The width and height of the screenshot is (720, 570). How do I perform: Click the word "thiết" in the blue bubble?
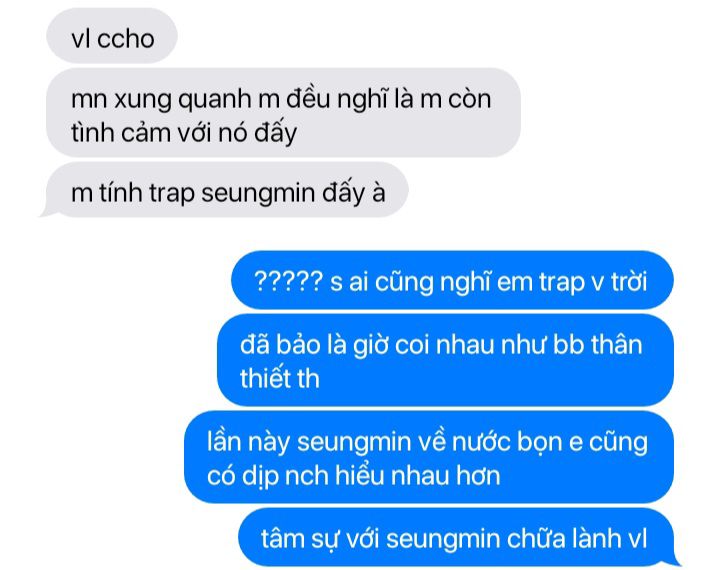coord(265,378)
